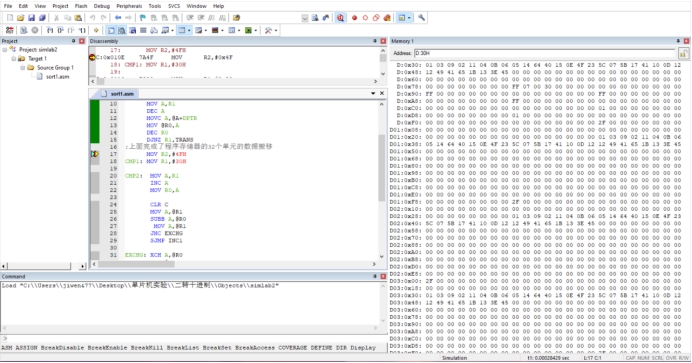Image resolution: width=692 pixels, height=363 pixels.
Task: Open the Call Stack window icon
Action: point(154,30)
